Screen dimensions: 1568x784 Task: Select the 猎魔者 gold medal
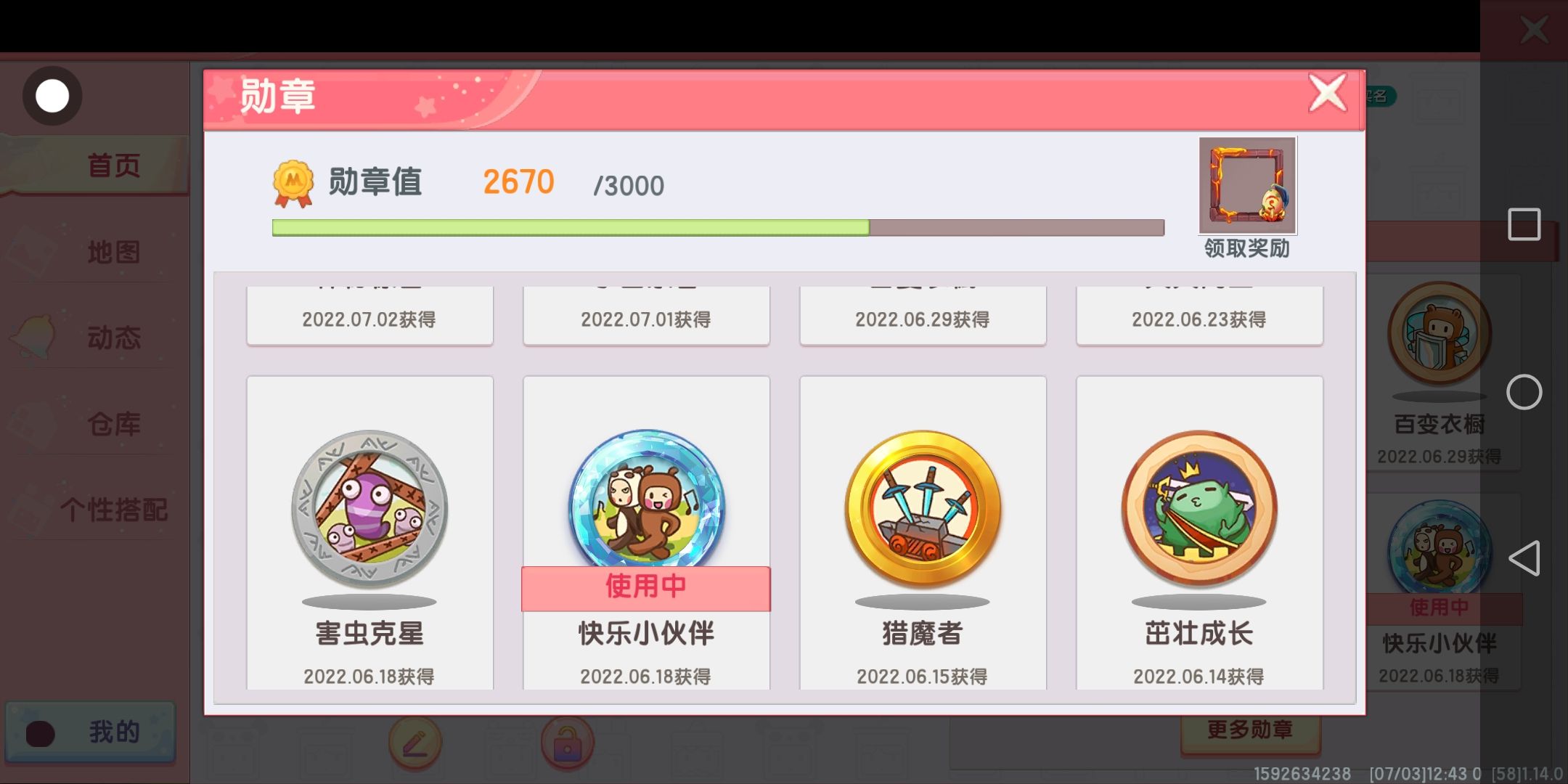923,509
